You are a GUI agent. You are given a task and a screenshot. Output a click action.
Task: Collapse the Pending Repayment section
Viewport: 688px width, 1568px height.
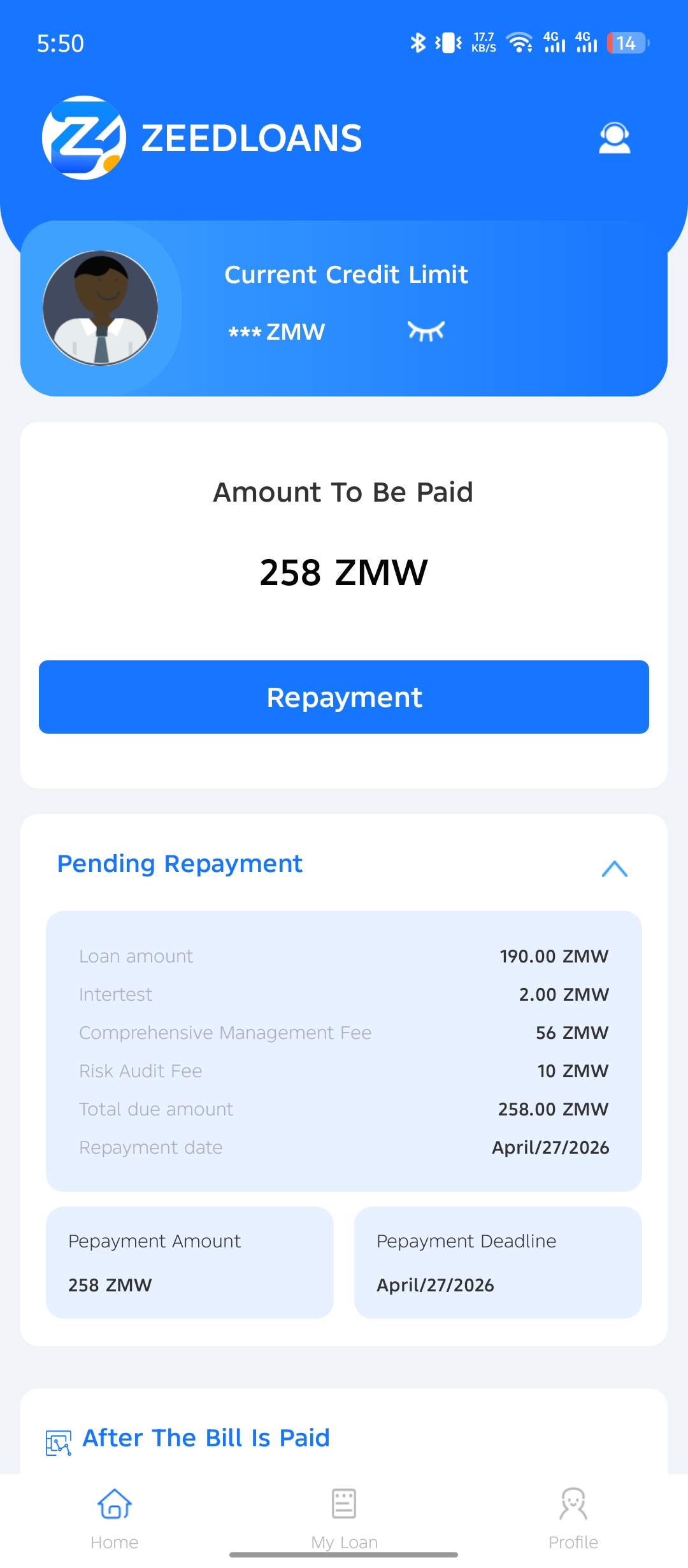614,868
